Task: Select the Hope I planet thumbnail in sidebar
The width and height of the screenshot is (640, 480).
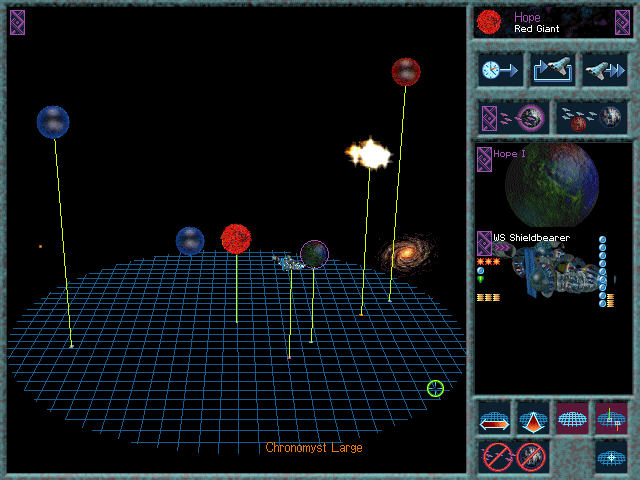Action: pyautogui.click(x=552, y=184)
